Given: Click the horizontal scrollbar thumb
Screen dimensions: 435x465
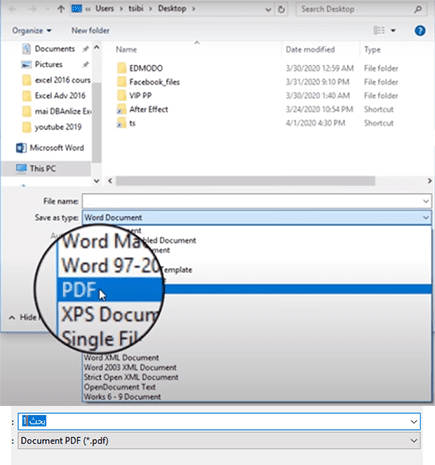Looking at the screenshot, I should (x=245, y=181).
